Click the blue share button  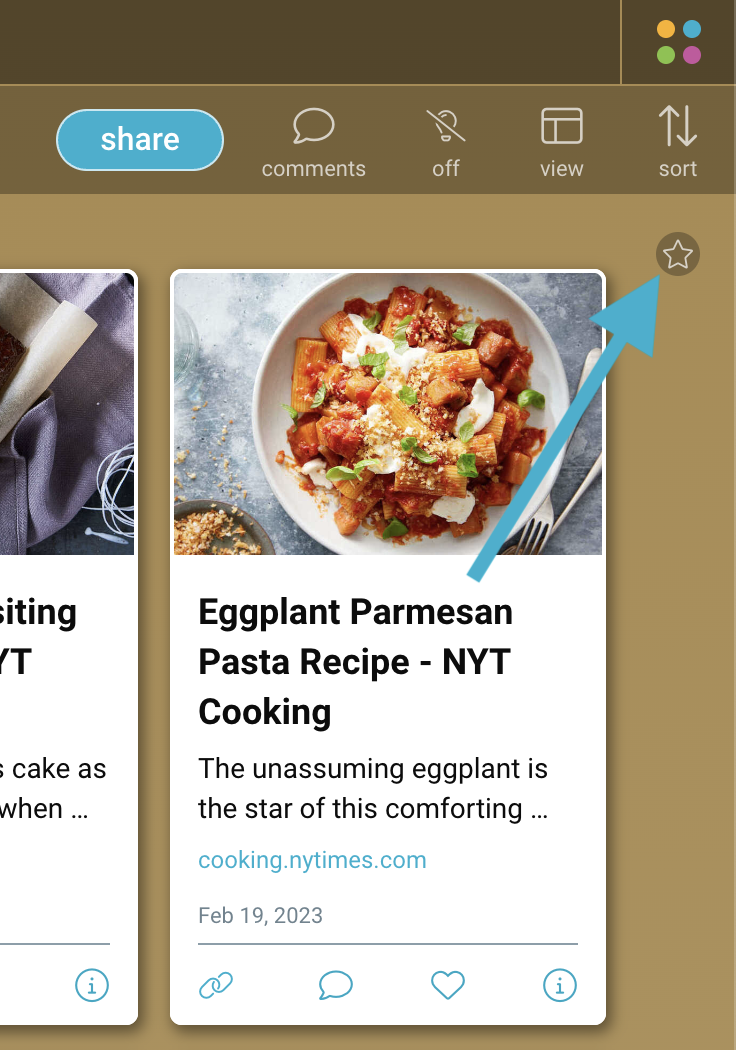(x=139, y=139)
